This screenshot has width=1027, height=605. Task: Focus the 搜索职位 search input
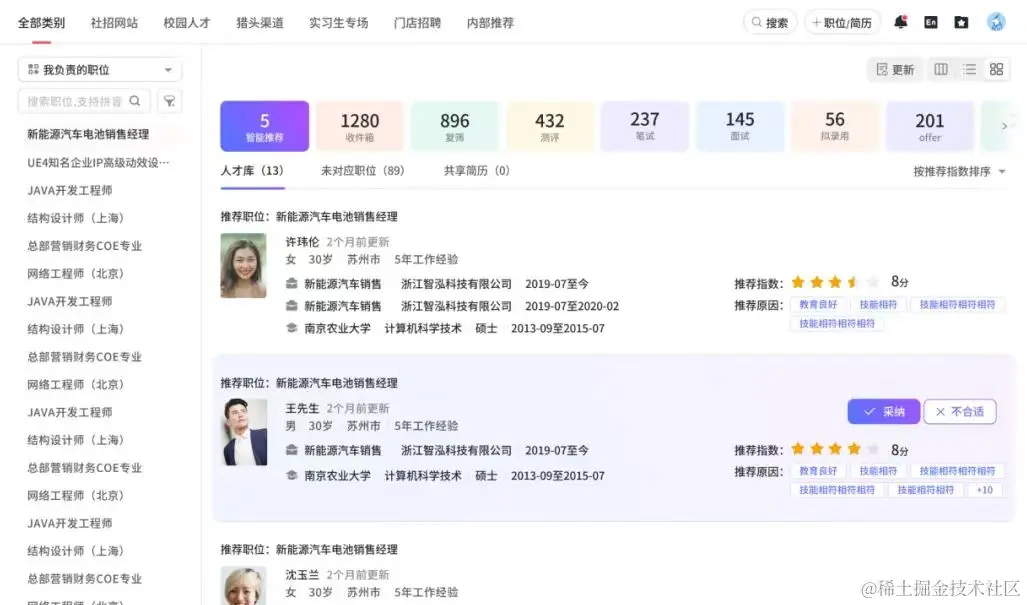coord(84,101)
